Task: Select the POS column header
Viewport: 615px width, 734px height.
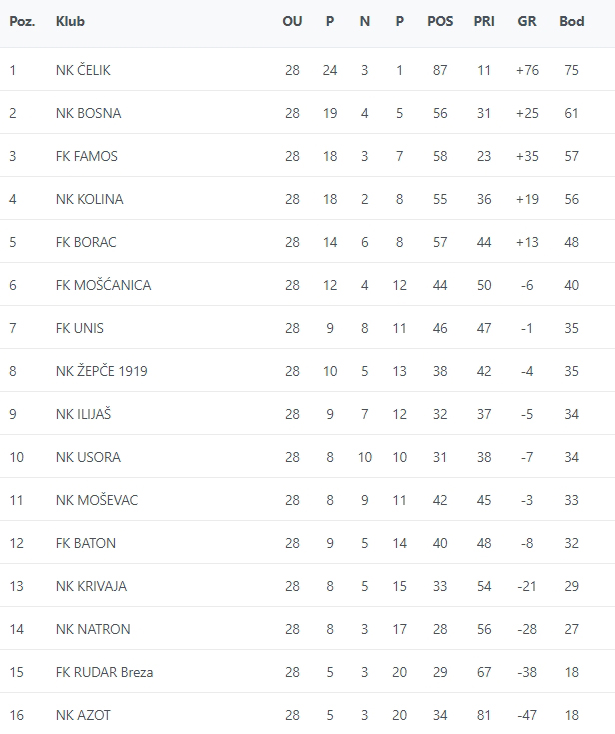Action: 440,22
